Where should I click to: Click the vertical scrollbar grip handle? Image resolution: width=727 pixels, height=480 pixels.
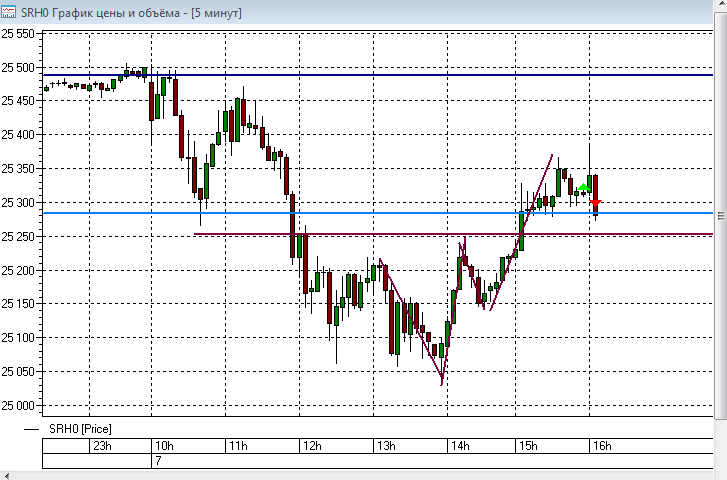pyautogui.click(x=721, y=216)
